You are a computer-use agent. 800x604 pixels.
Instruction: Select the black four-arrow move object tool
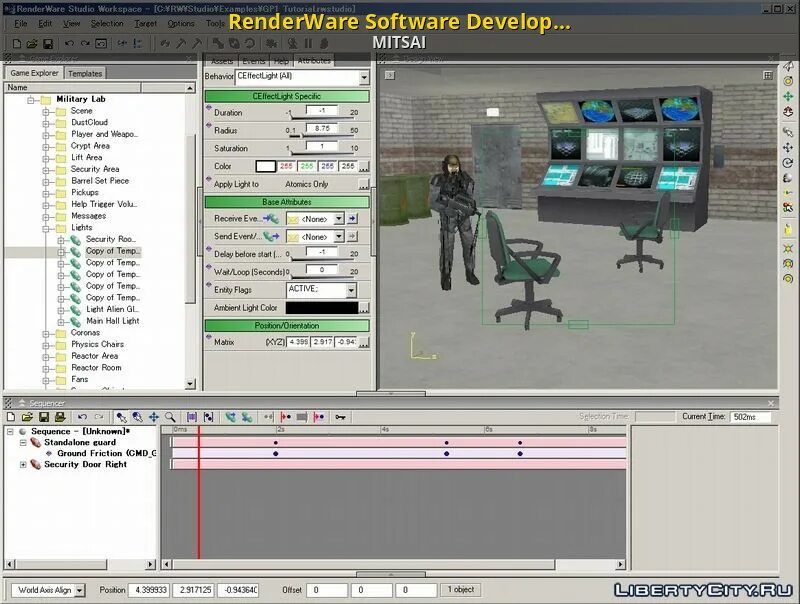pos(788,147)
